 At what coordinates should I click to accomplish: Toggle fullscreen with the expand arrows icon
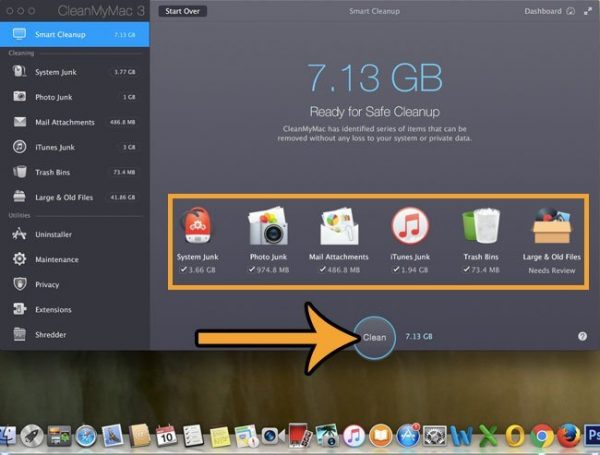588,11
